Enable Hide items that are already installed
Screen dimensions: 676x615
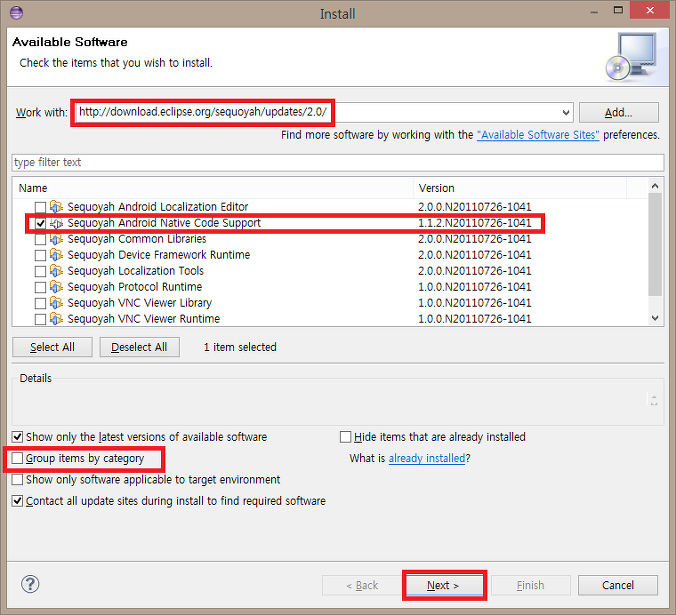click(x=345, y=437)
